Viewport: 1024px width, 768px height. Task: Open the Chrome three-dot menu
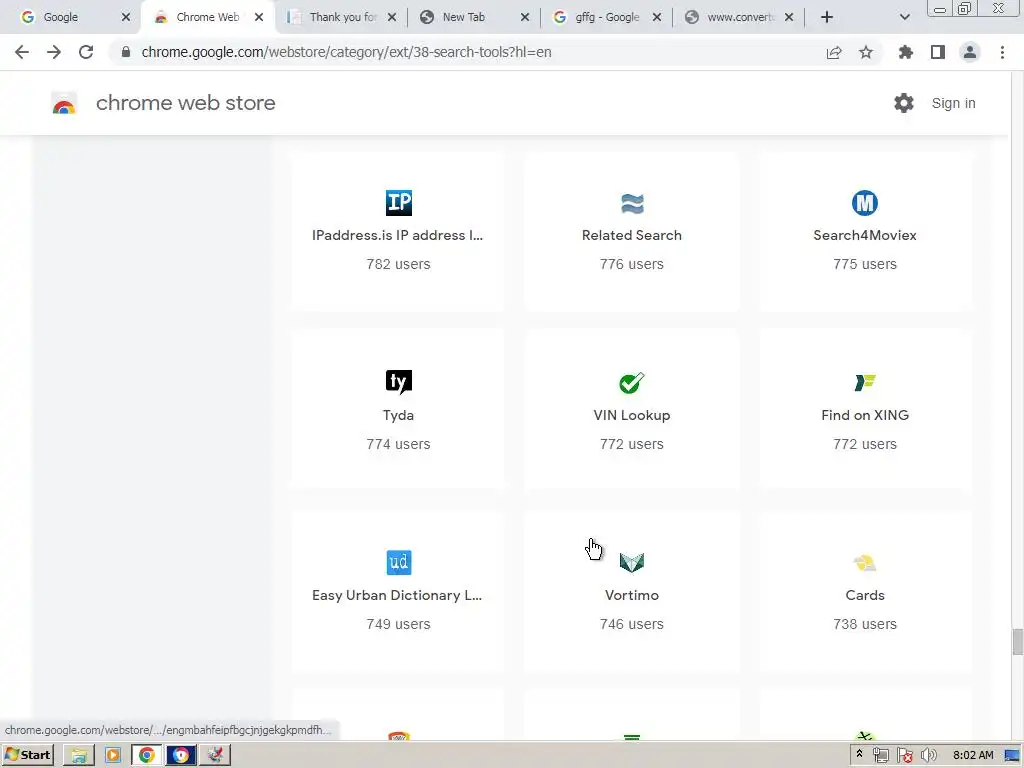click(1002, 52)
